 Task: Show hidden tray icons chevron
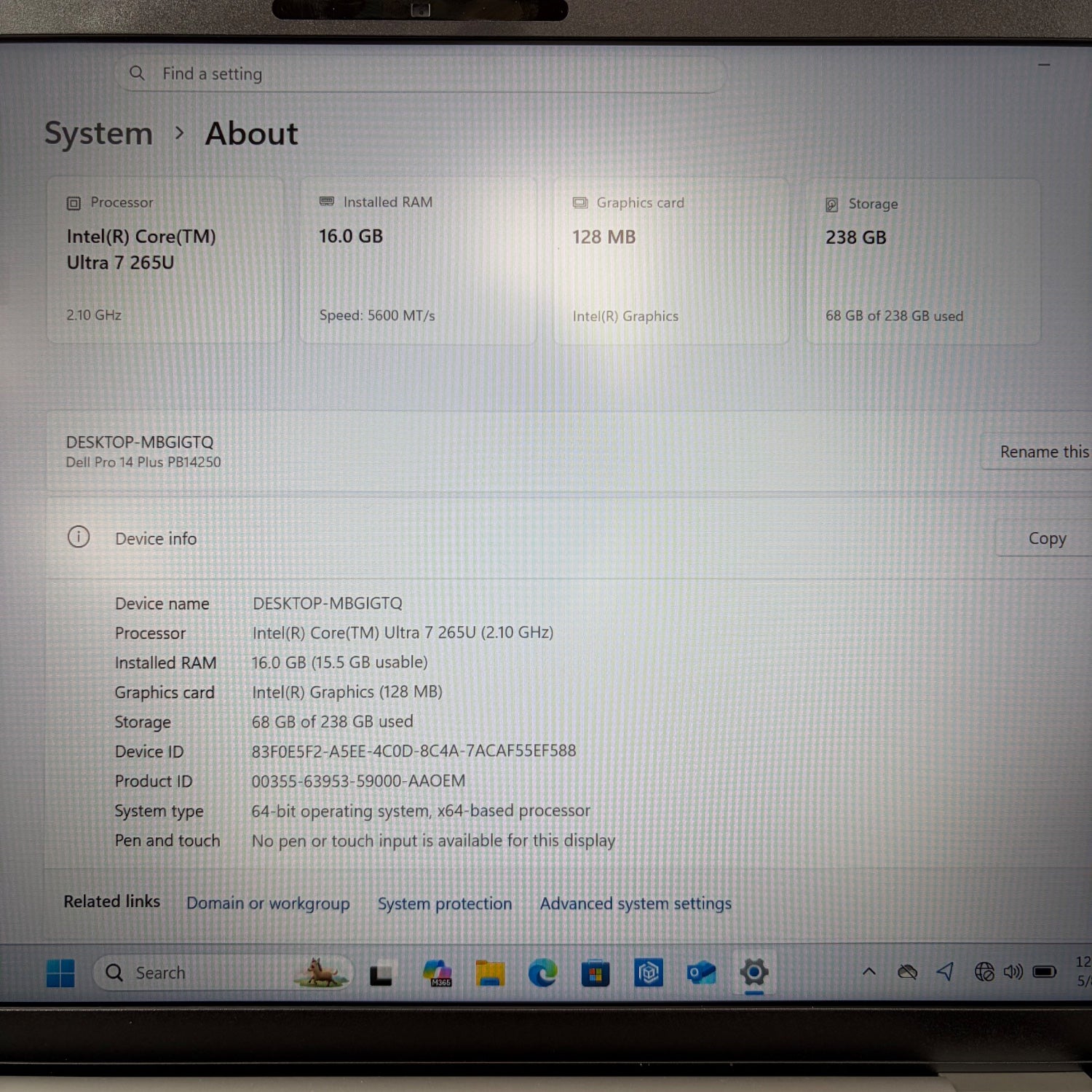coord(869,971)
